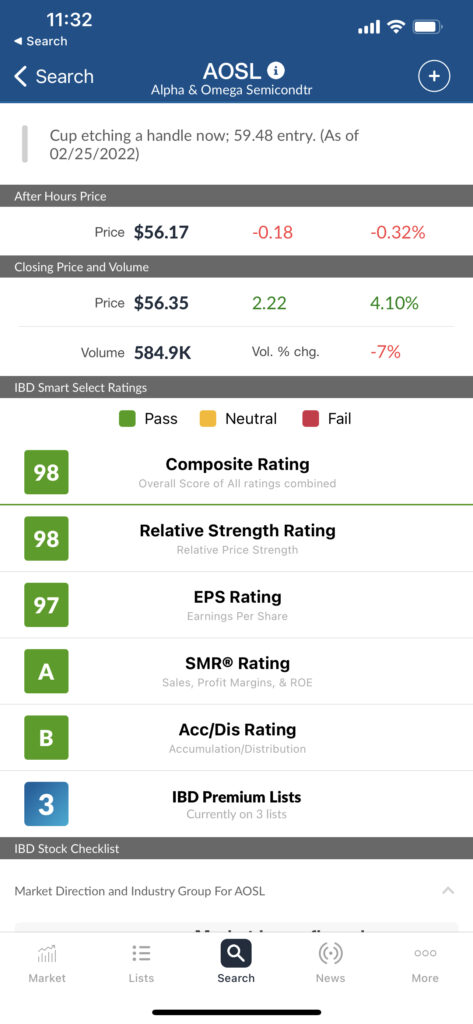Tap the Acc/Dis Rating B badge
The image size is (473, 1024).
(46, 737)
